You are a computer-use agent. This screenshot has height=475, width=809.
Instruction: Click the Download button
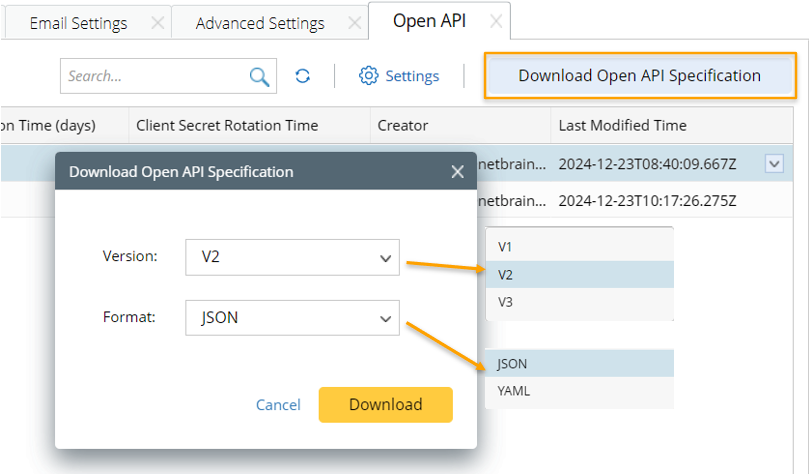click(385, 405)
